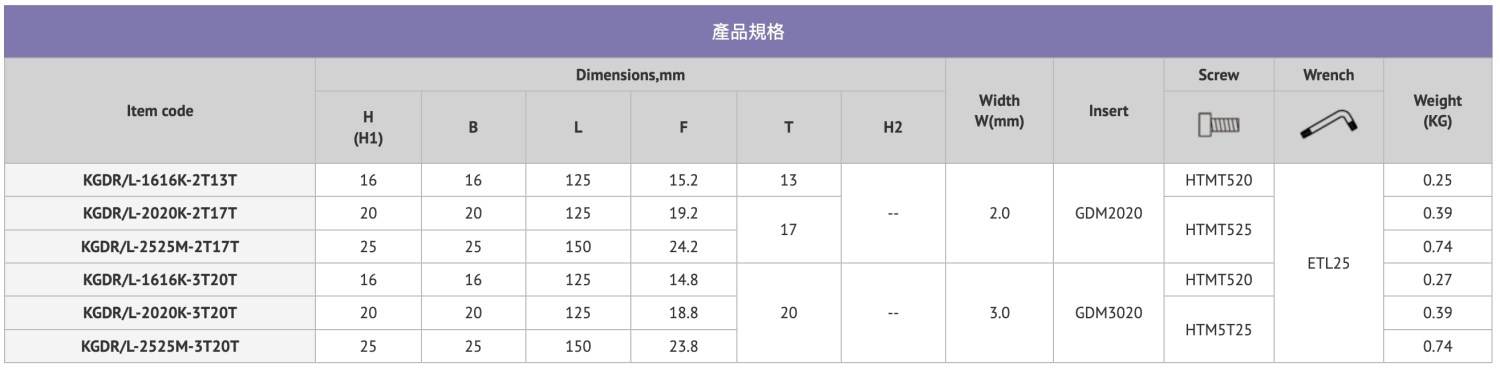This screenshot has width=1500, height=370.
Task: Click the Item code column header
Action: click(x=160, y=111)
